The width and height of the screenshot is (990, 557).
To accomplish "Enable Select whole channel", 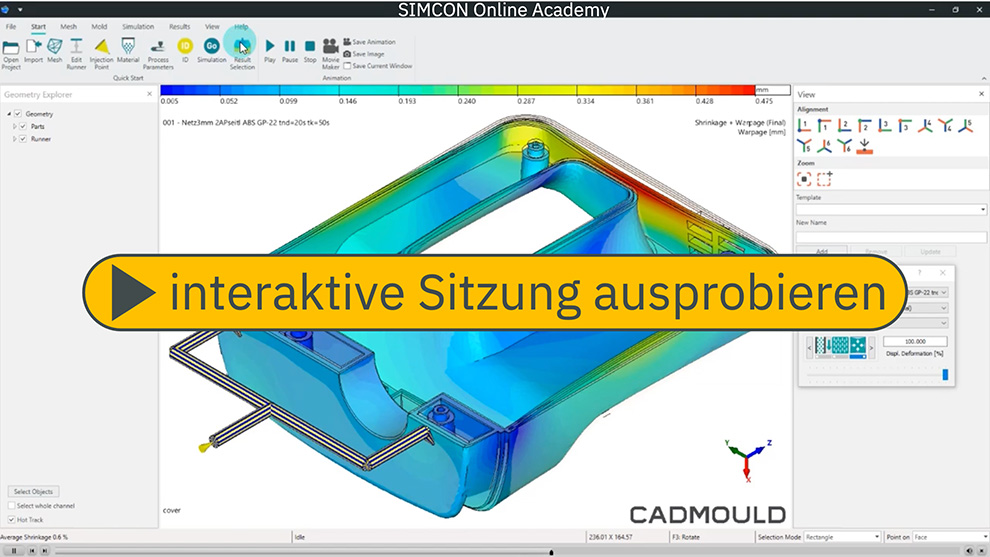I will (11, 506).
